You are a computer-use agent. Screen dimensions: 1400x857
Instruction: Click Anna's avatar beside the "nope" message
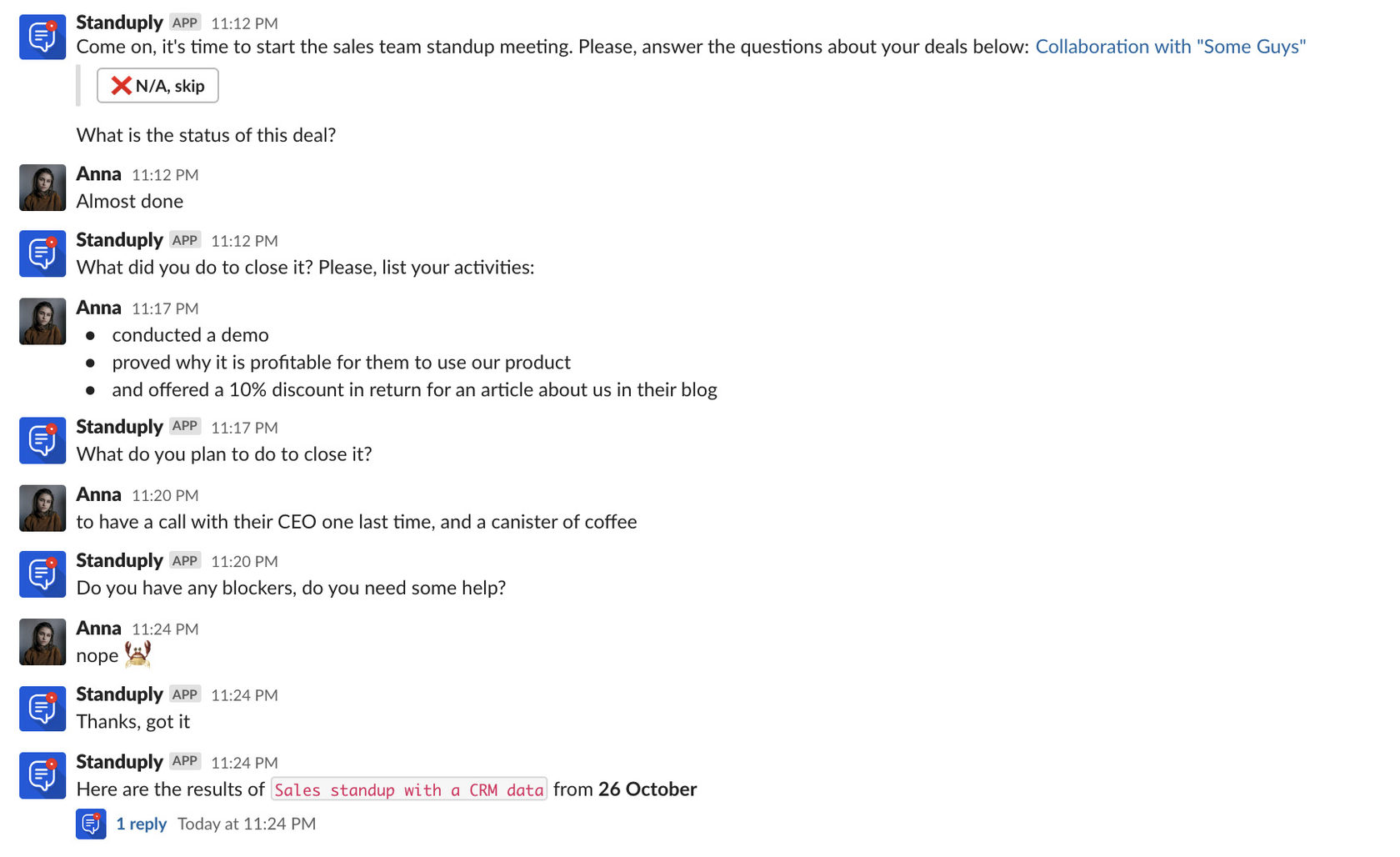(42, 642)
